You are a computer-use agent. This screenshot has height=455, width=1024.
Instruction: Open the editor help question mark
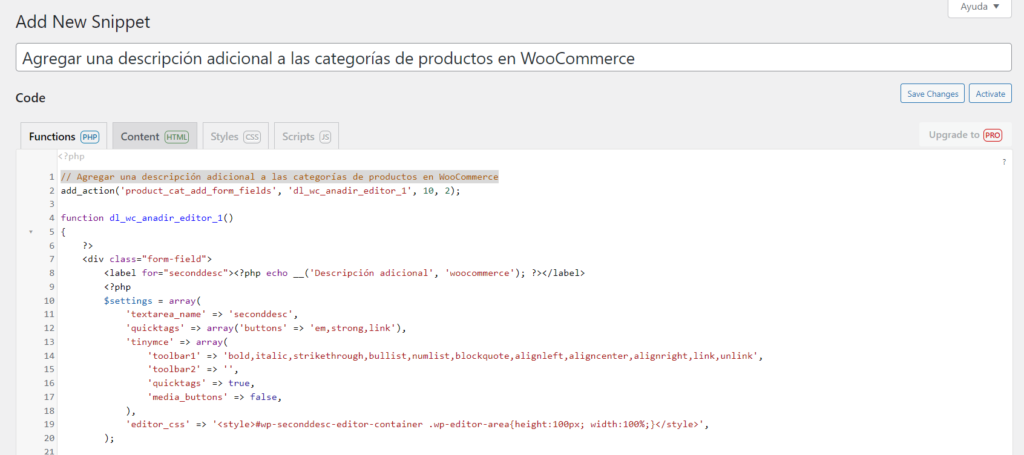pyautogui.click(x=1003, y=161)
